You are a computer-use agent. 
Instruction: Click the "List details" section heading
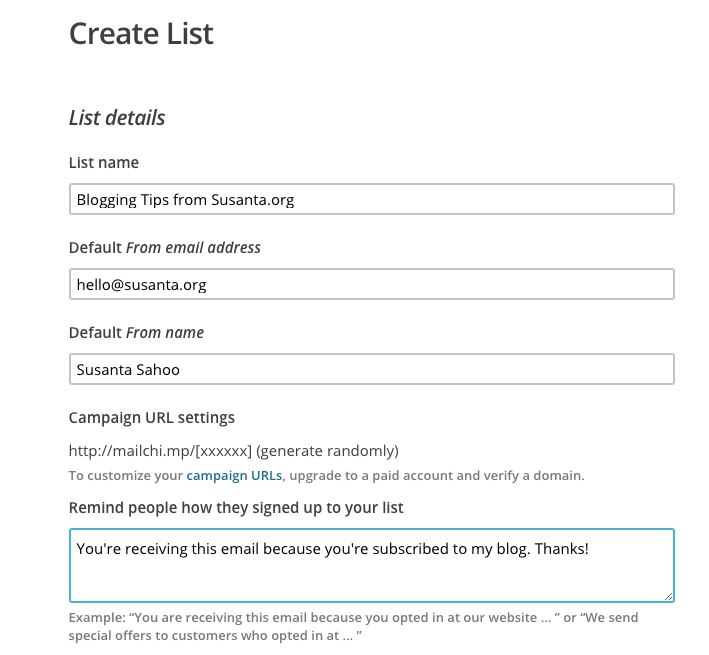(117, 118)
